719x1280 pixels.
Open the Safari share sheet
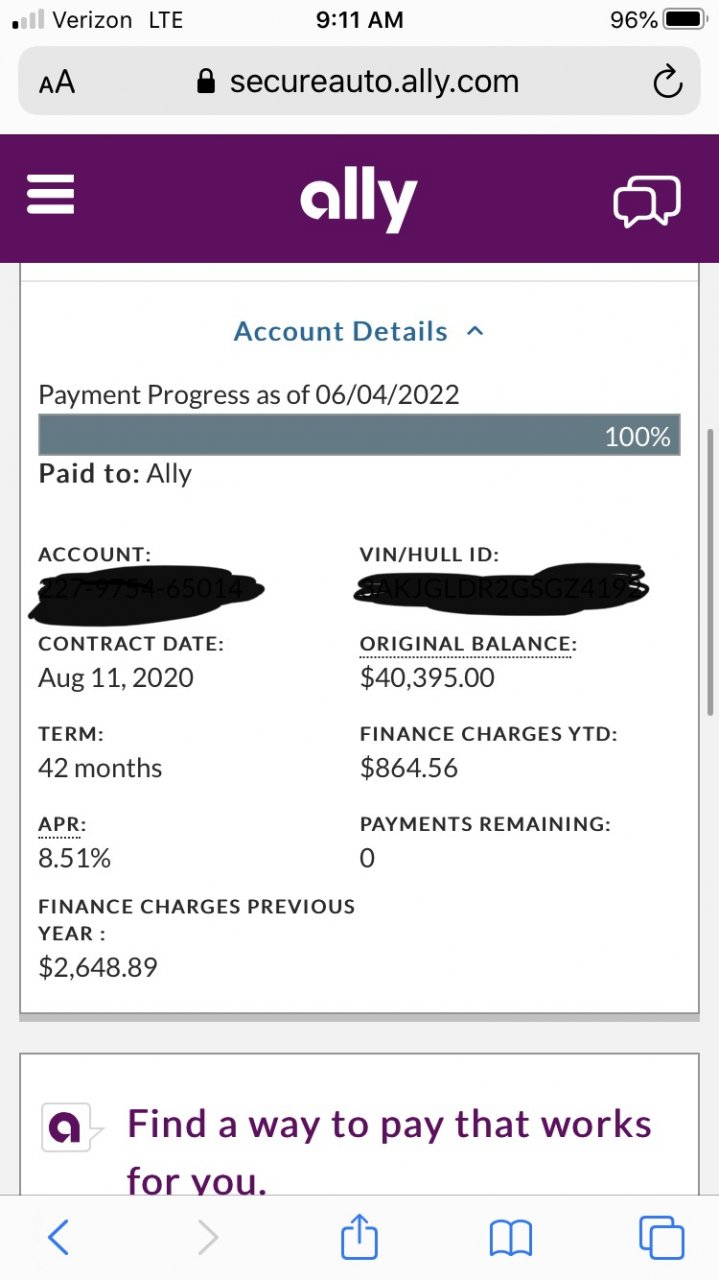click(x=360, y=1238)
